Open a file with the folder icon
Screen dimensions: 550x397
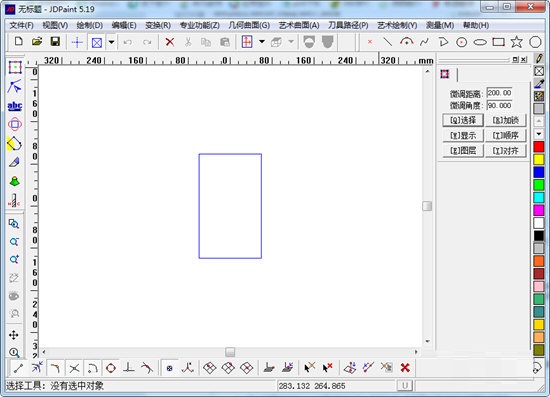pyautogui.click(x=36, y=42)
